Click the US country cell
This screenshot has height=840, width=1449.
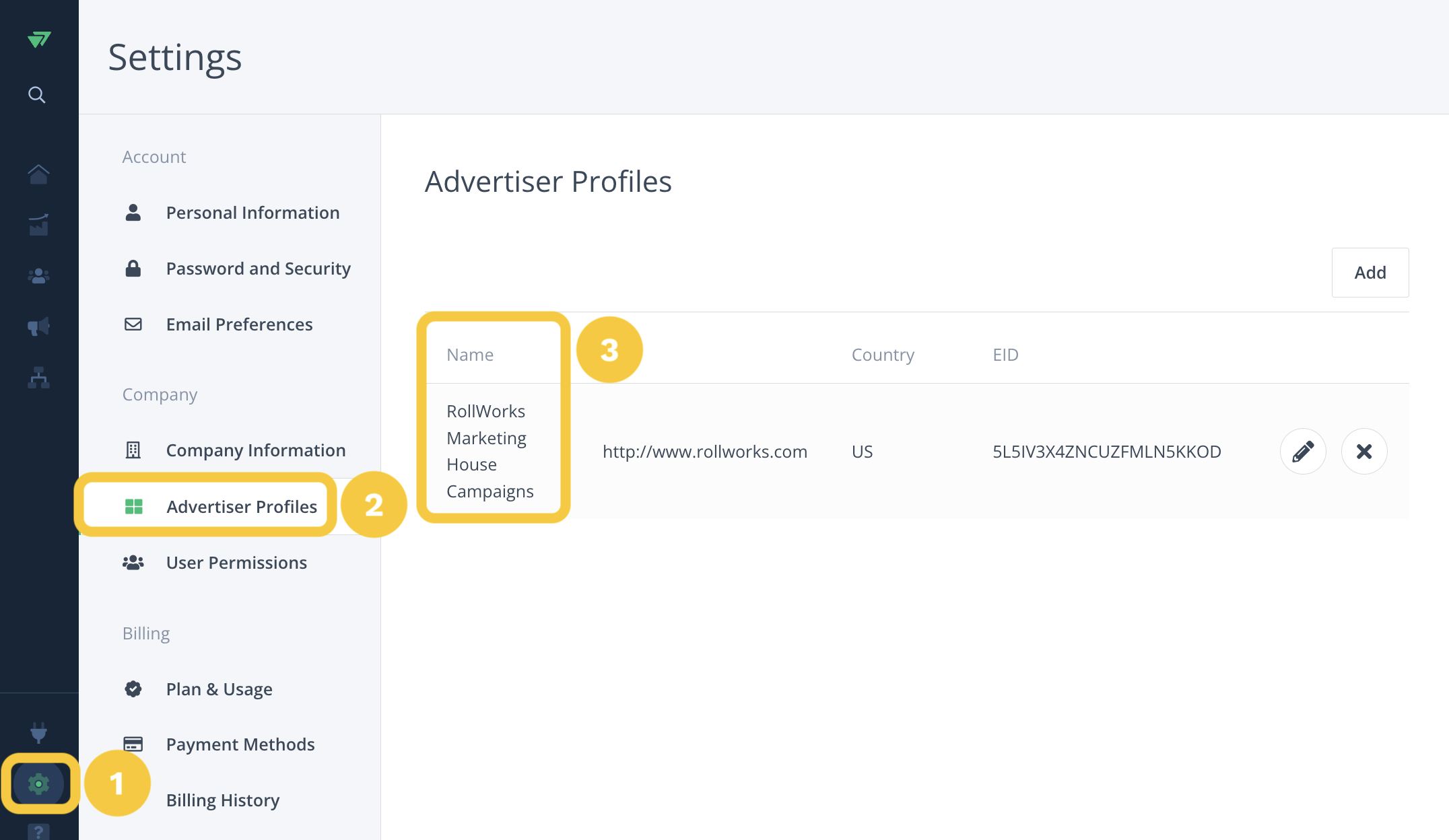pyautogui.click(x=862, y=452)
